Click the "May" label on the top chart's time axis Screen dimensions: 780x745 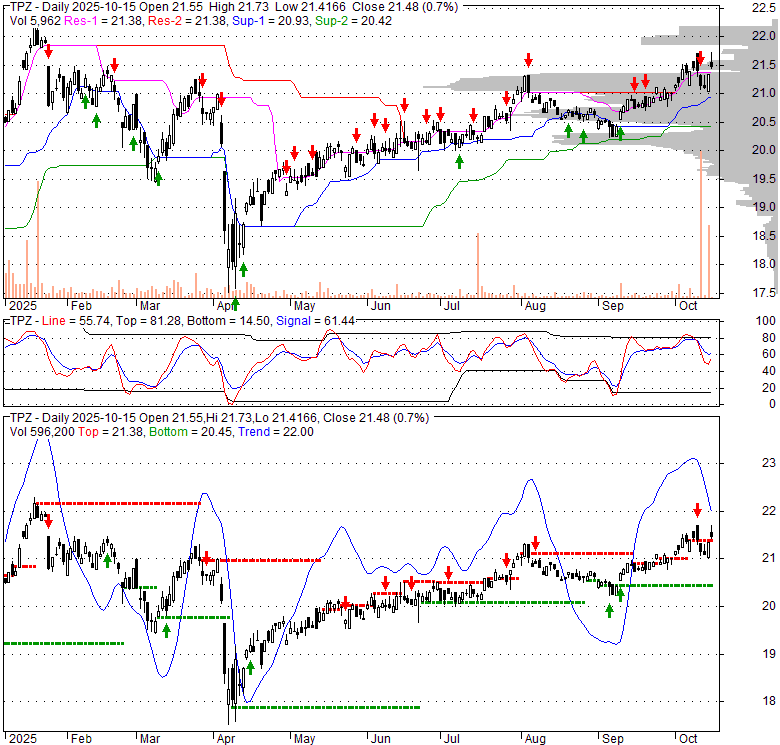point(304,306)
